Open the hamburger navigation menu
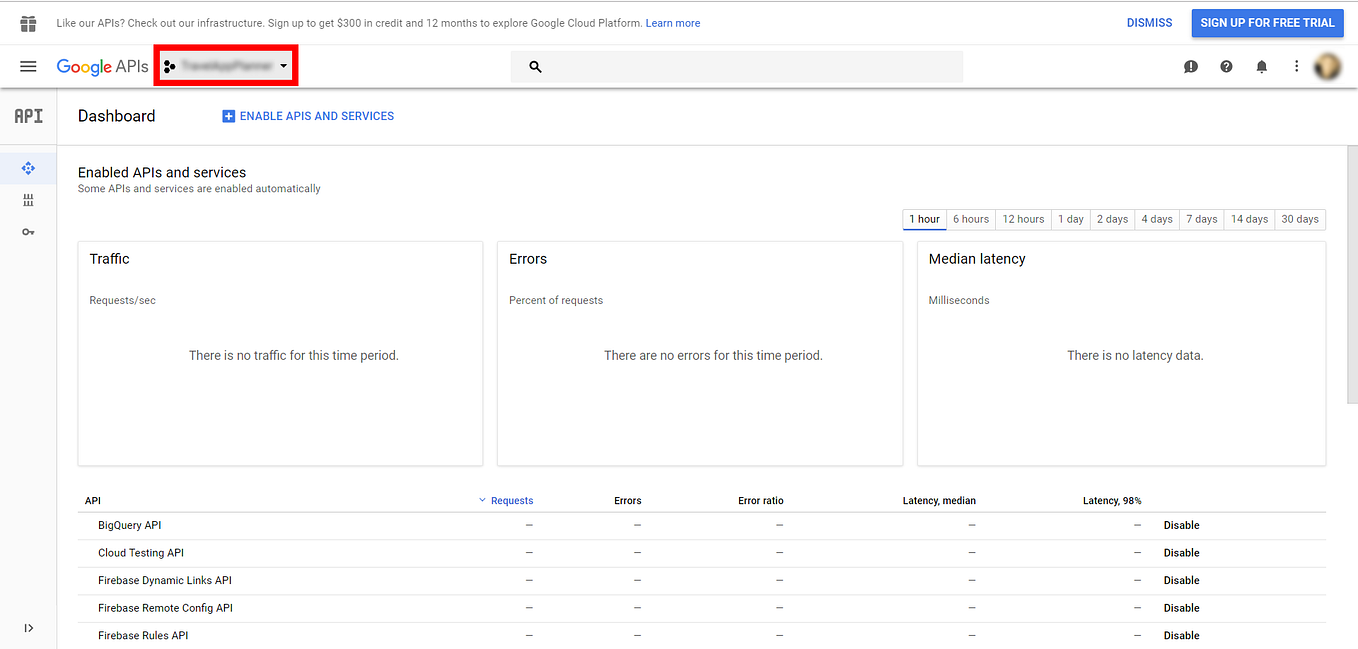This screenshot has width=1358, height=649. (28, 66)
